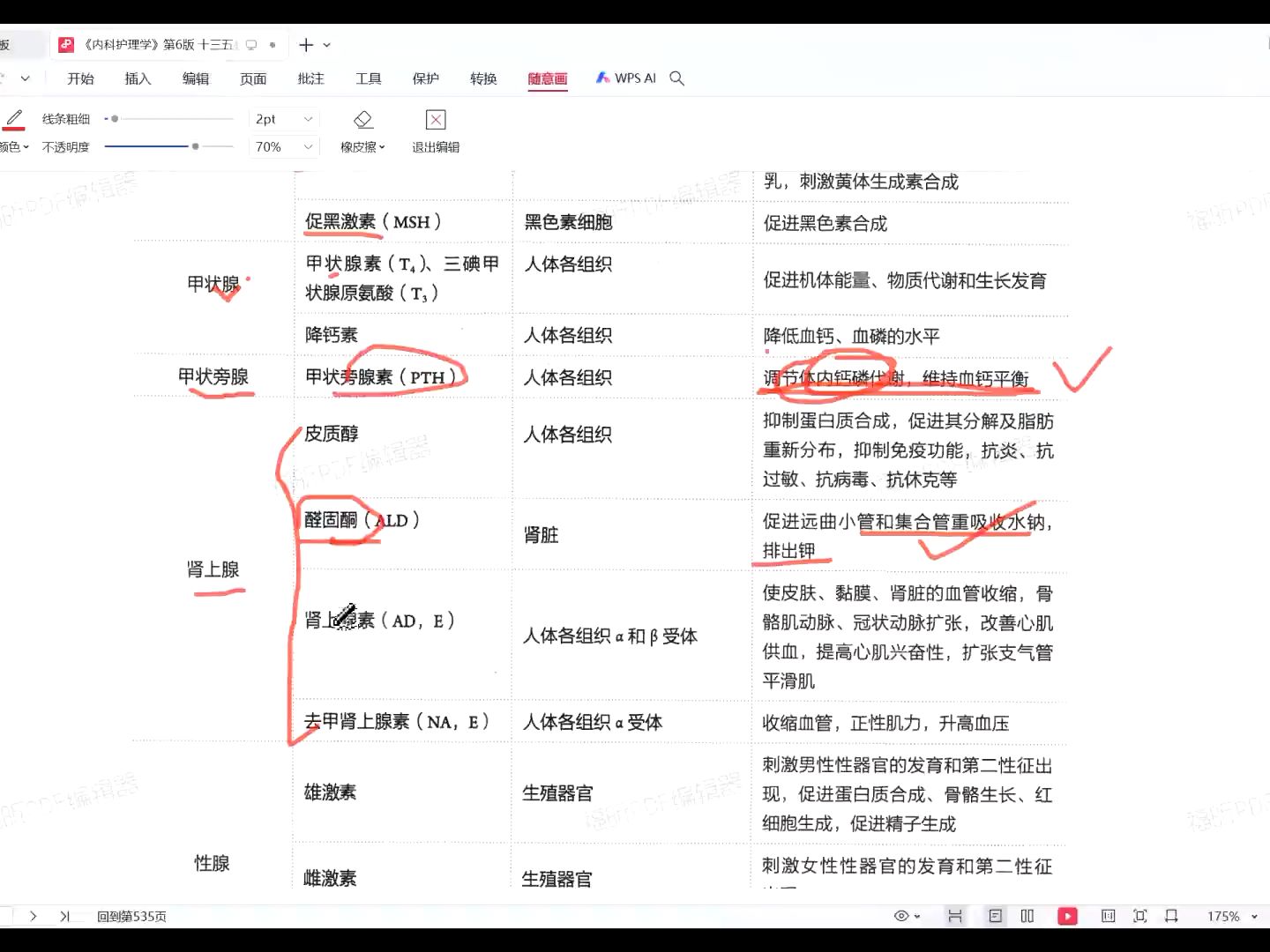This screenshot has width=1270, height=952.
Task: Click 回到第535页 link
Action: click(x=131, y=917)
